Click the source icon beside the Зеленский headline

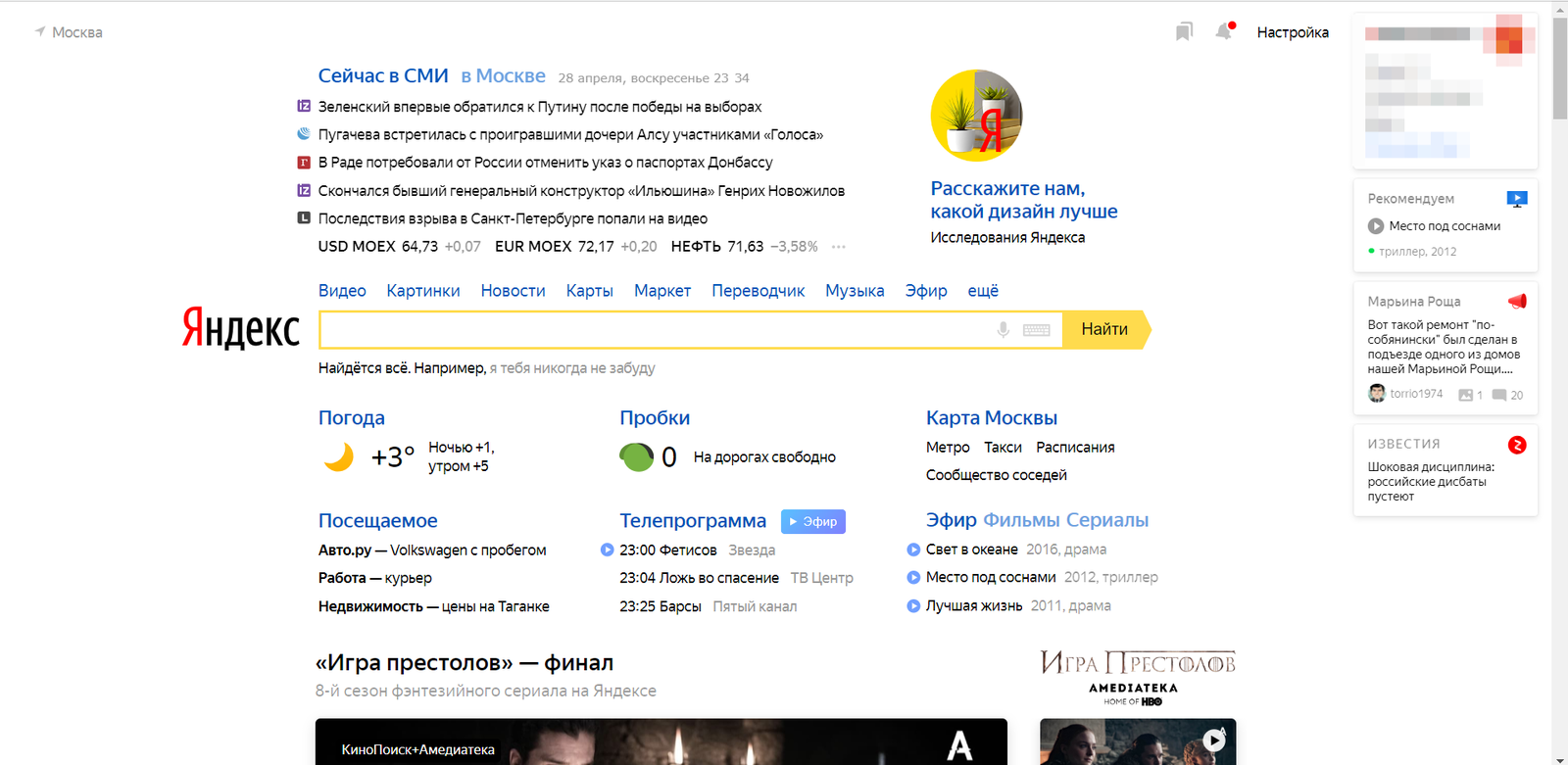pos(304,106)
